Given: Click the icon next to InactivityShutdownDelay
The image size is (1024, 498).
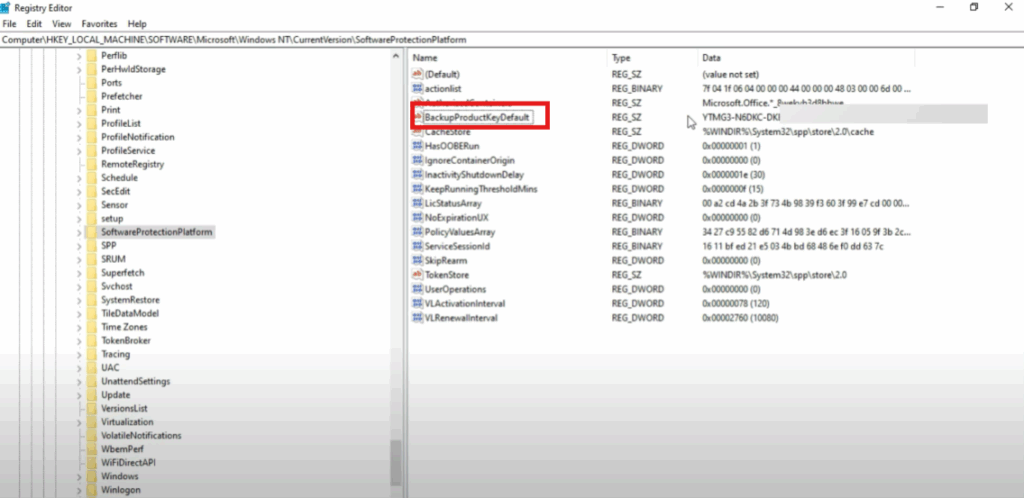Looking at the screenshot, I should (417, 174).
